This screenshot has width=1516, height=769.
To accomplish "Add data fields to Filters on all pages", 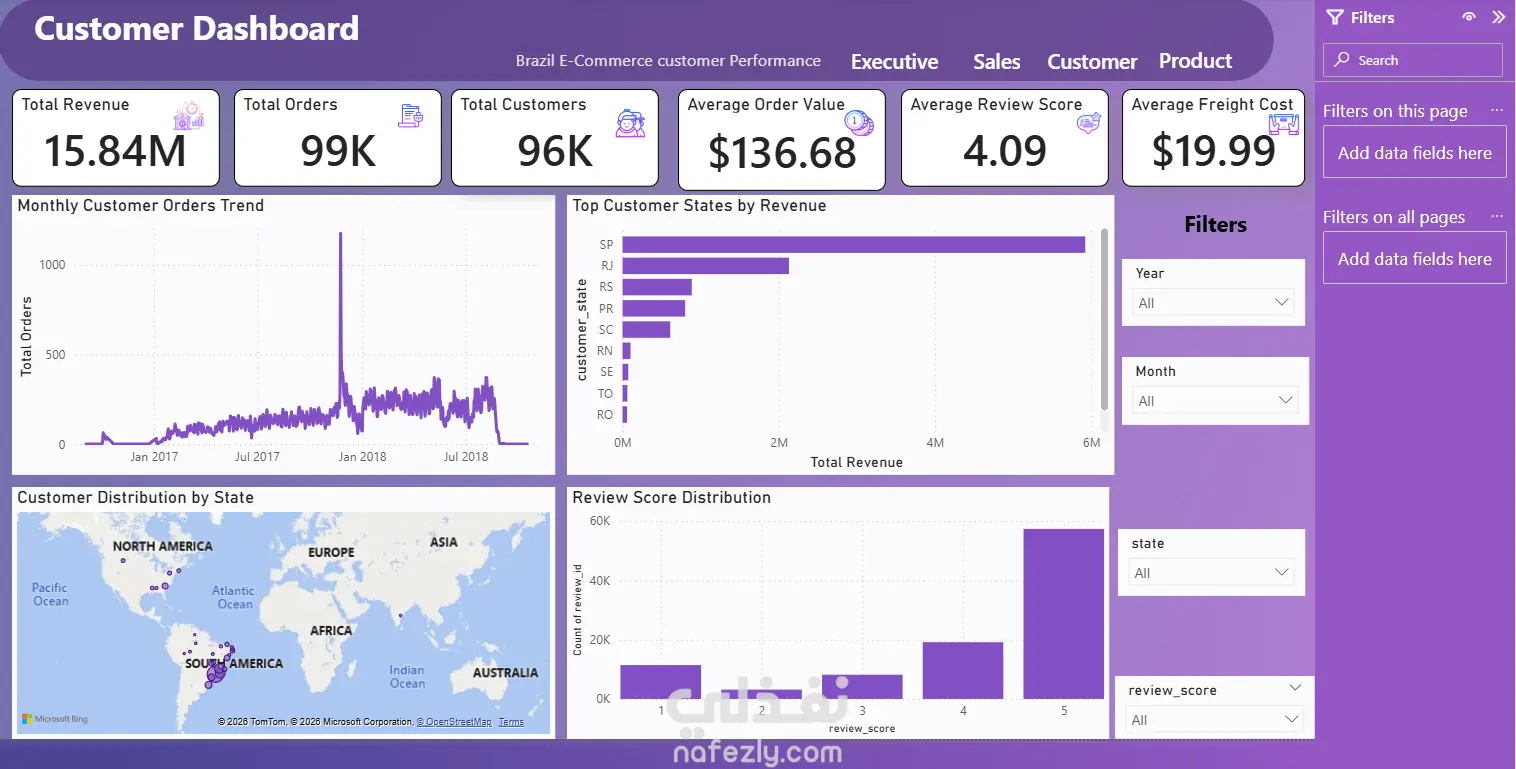I will pos(1414,258).
